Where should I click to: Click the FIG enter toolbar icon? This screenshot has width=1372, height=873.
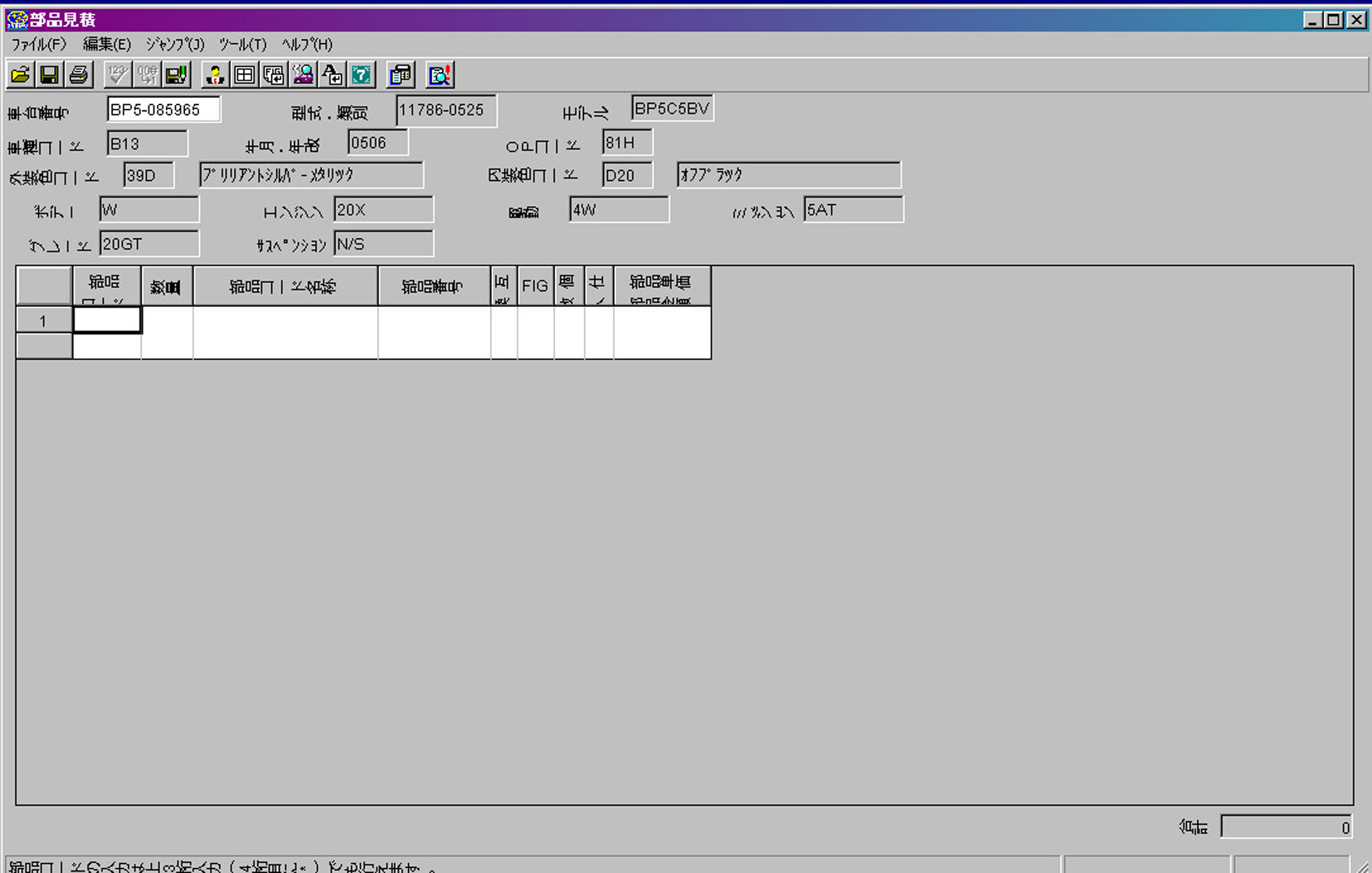pos(273,76)
